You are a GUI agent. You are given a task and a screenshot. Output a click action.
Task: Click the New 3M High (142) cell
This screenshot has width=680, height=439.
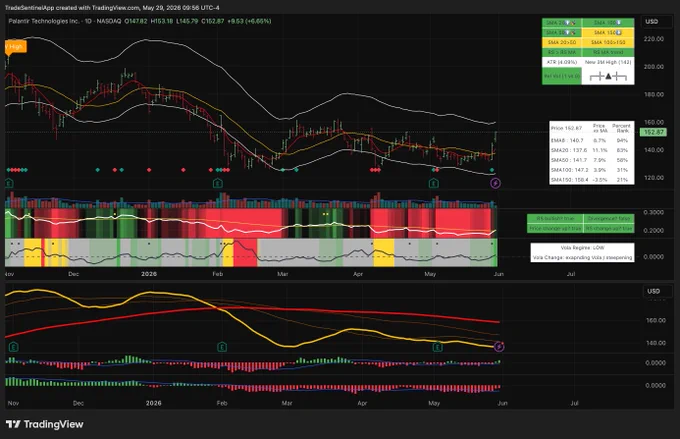tap(608, 62)
